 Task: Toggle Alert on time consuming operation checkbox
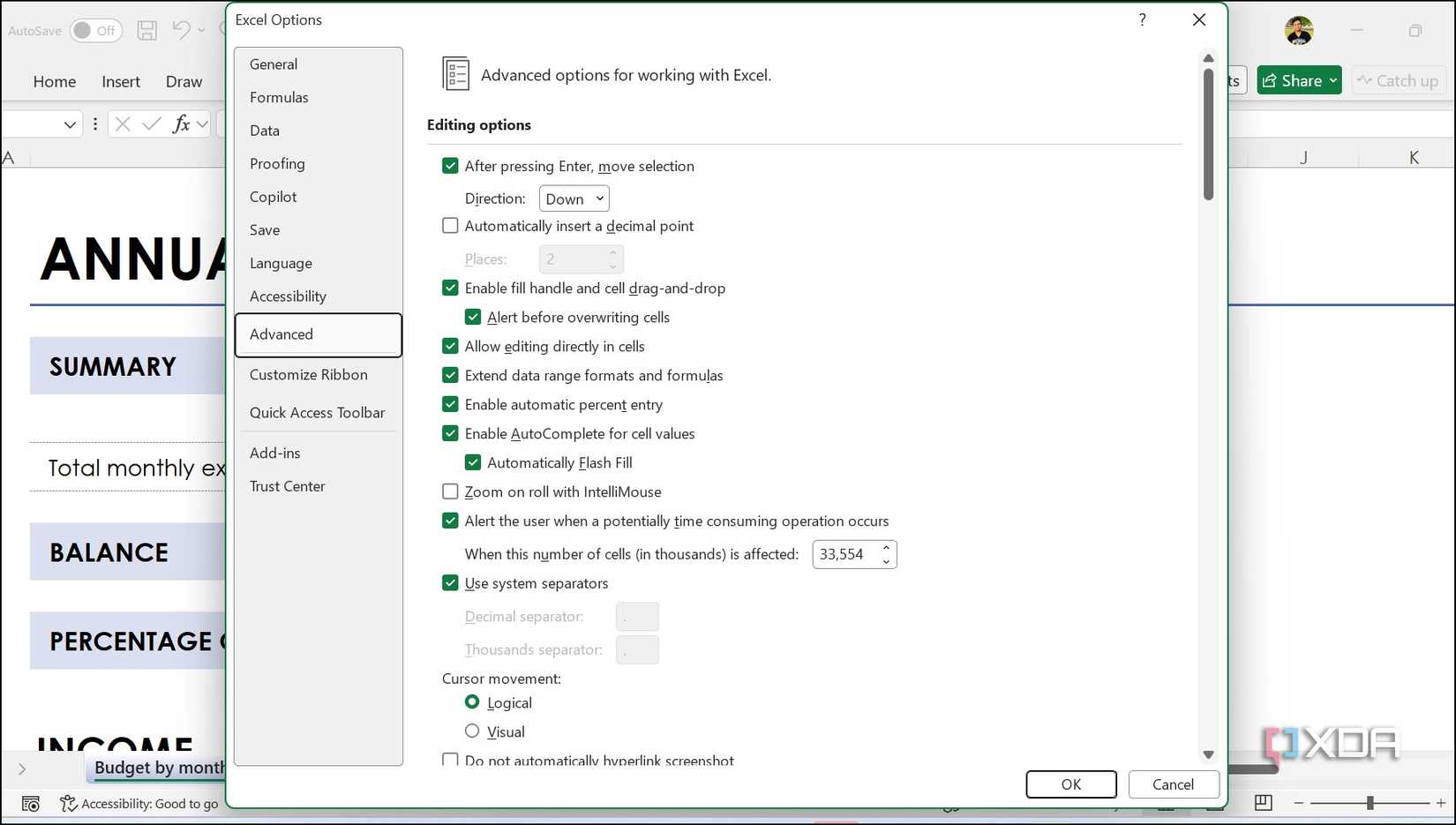pyautogui.click(x=450, y=521)
